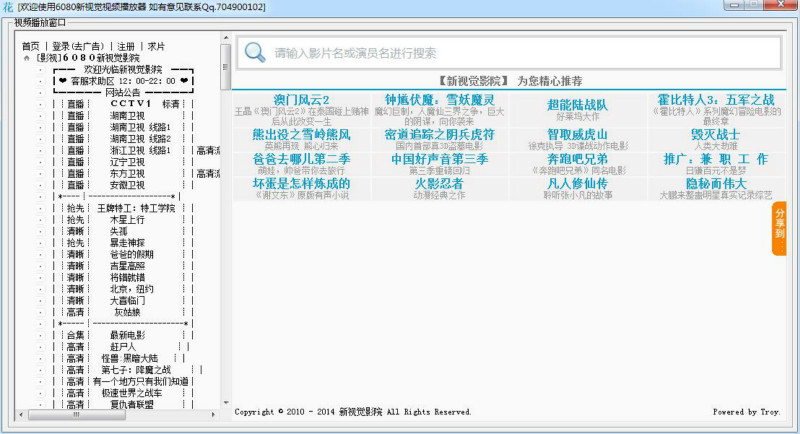Open 坏蛋是怎样炼成的 recommendation

click(301, 184)
